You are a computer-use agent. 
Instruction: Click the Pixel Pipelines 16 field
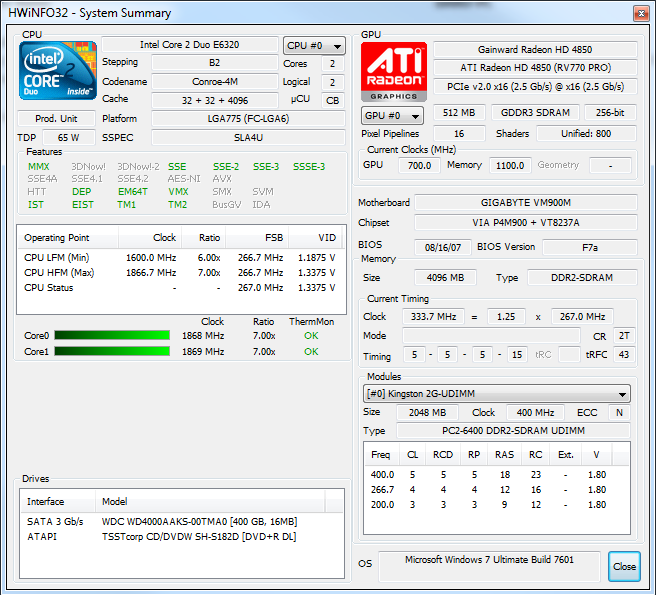pyautogui.click(x=459, y=133)
